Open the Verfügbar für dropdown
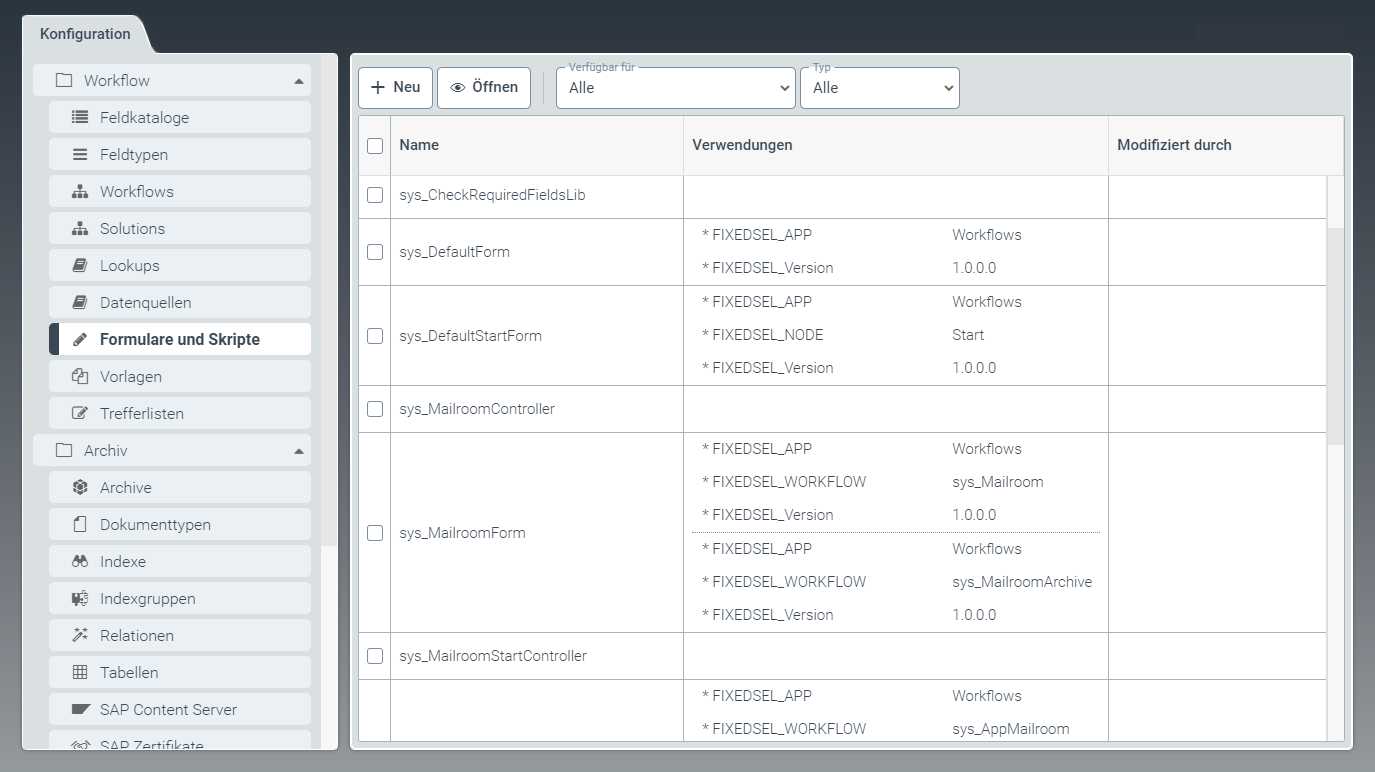Viewport: 1375px width, 772px height. coord(676,88)
